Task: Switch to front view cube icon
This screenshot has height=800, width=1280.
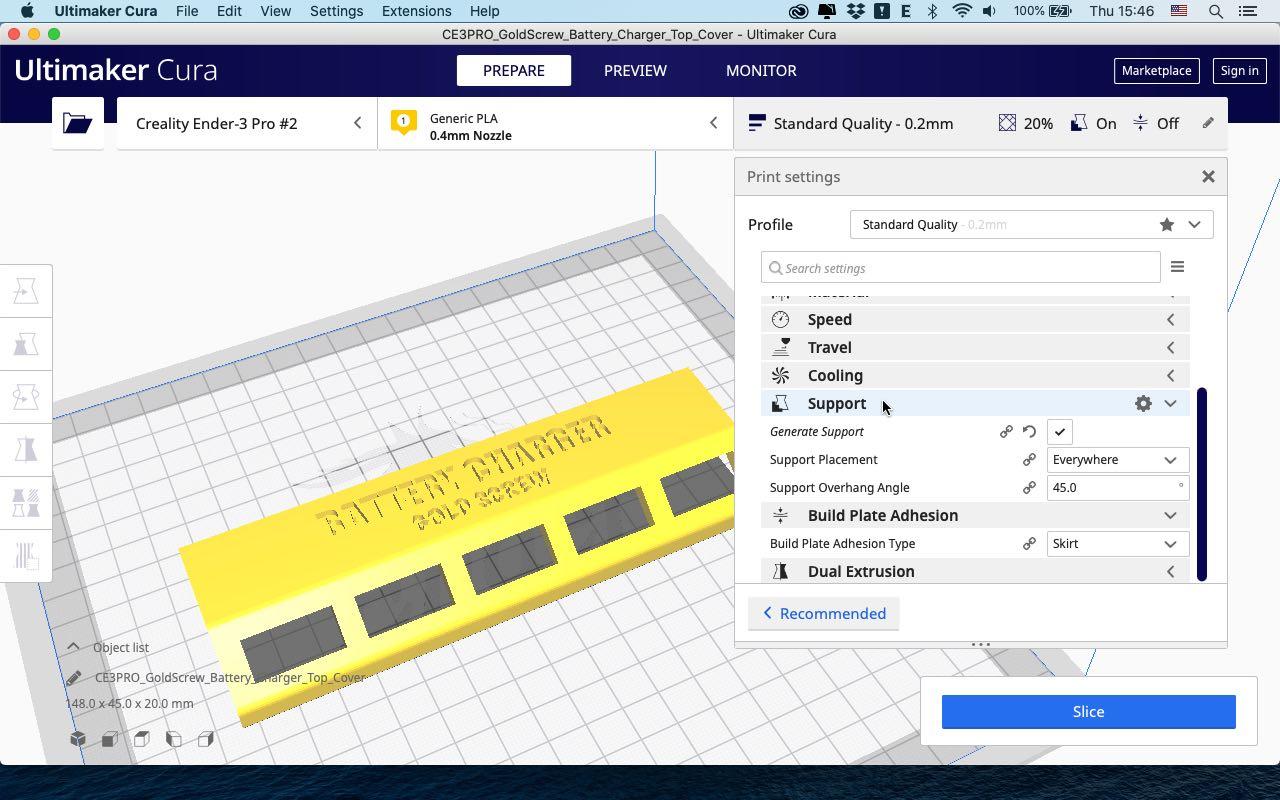Action: (x=110, y=739)
